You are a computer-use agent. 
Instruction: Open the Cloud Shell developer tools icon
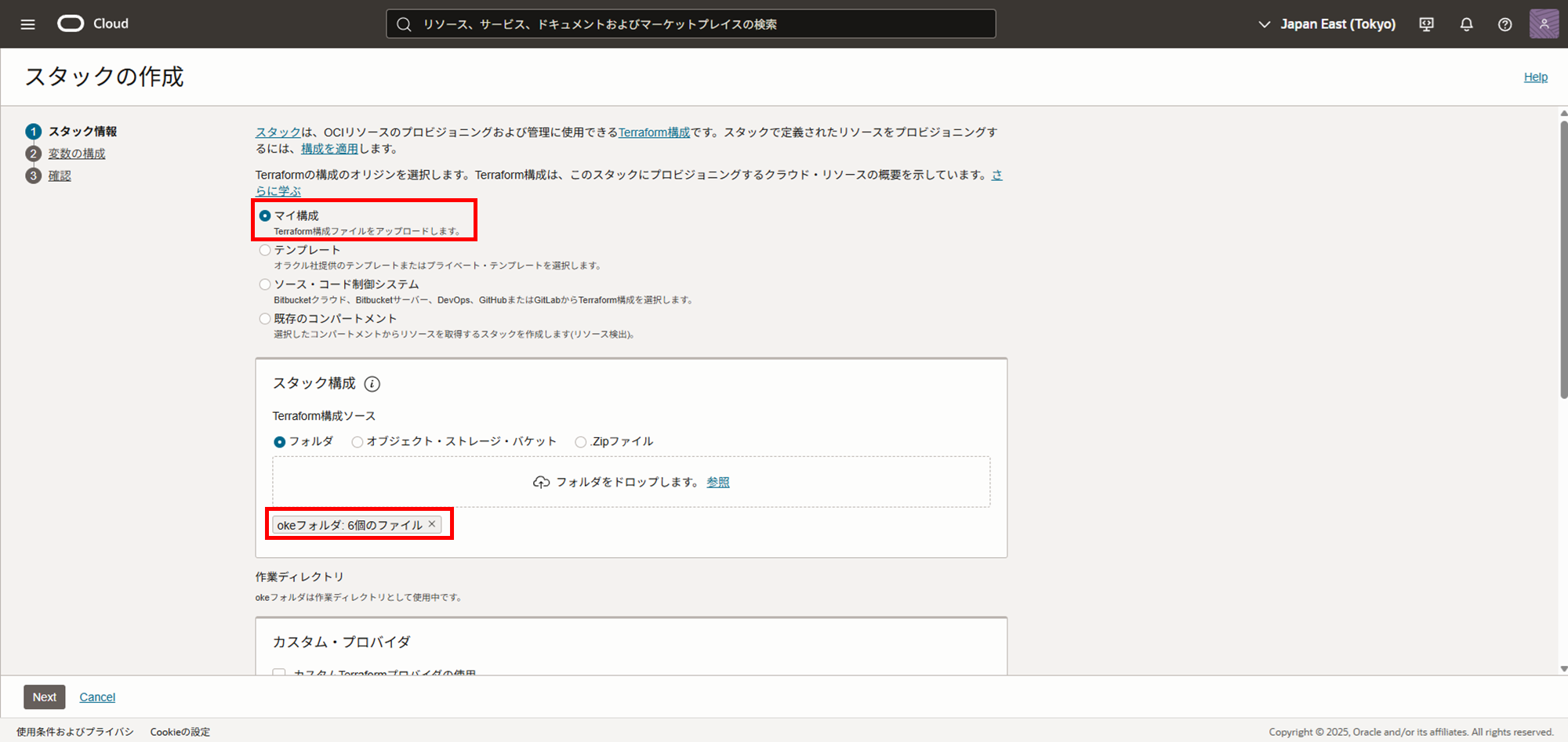(1427, 24)
